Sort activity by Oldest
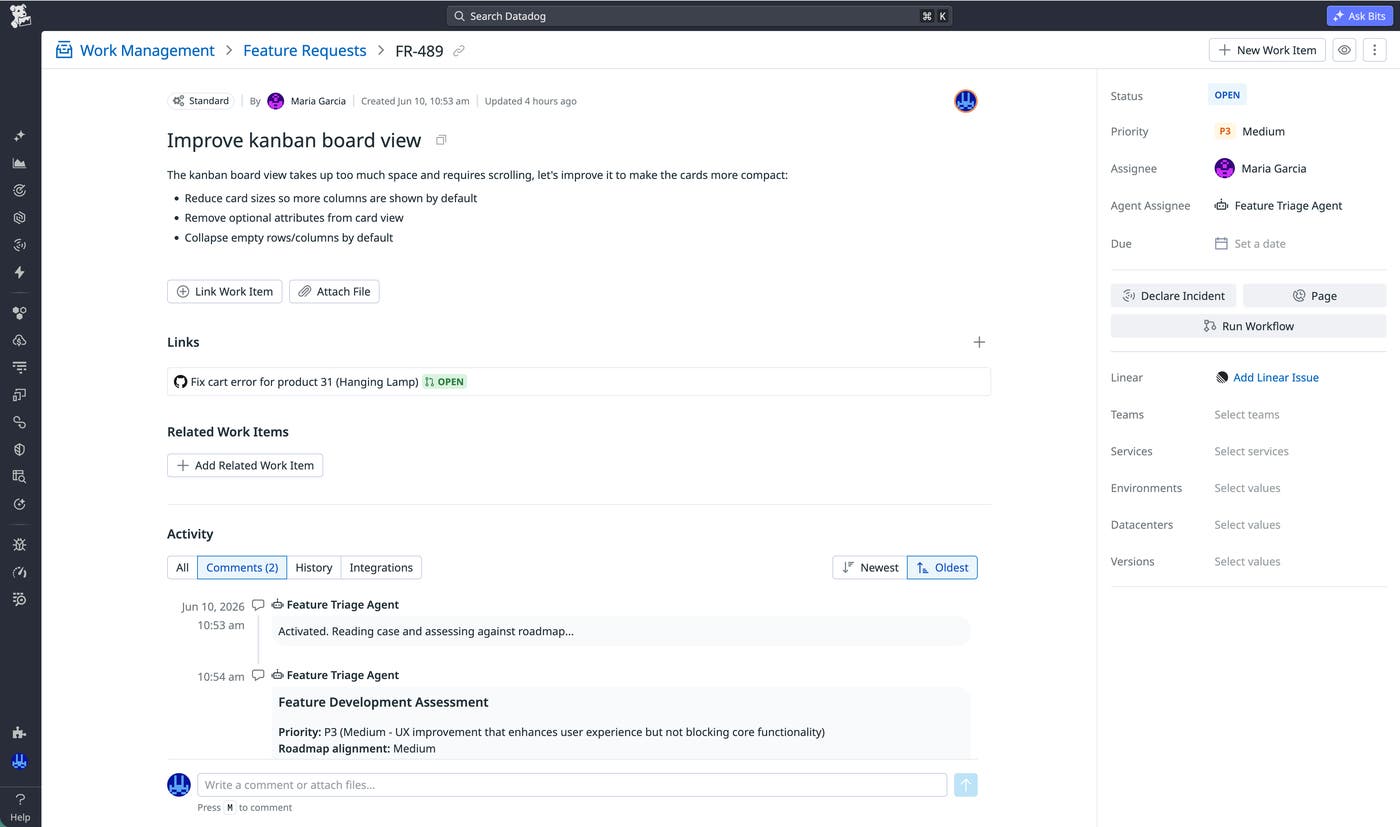The width and height of the screenshot is (1400, 827). (942, 567)
